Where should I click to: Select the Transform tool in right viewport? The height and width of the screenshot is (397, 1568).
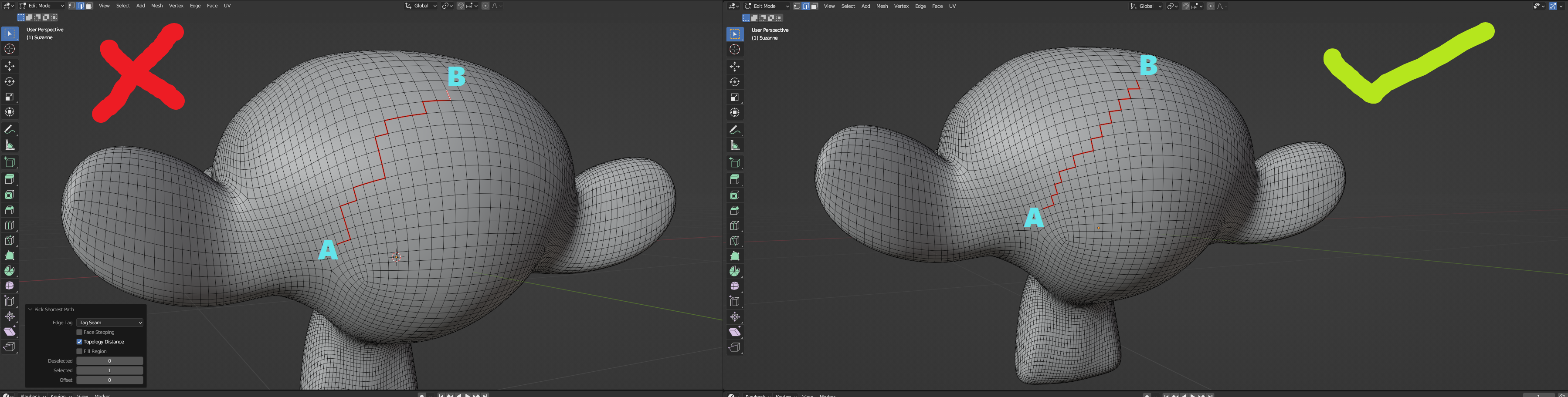[x=735, y=112]
